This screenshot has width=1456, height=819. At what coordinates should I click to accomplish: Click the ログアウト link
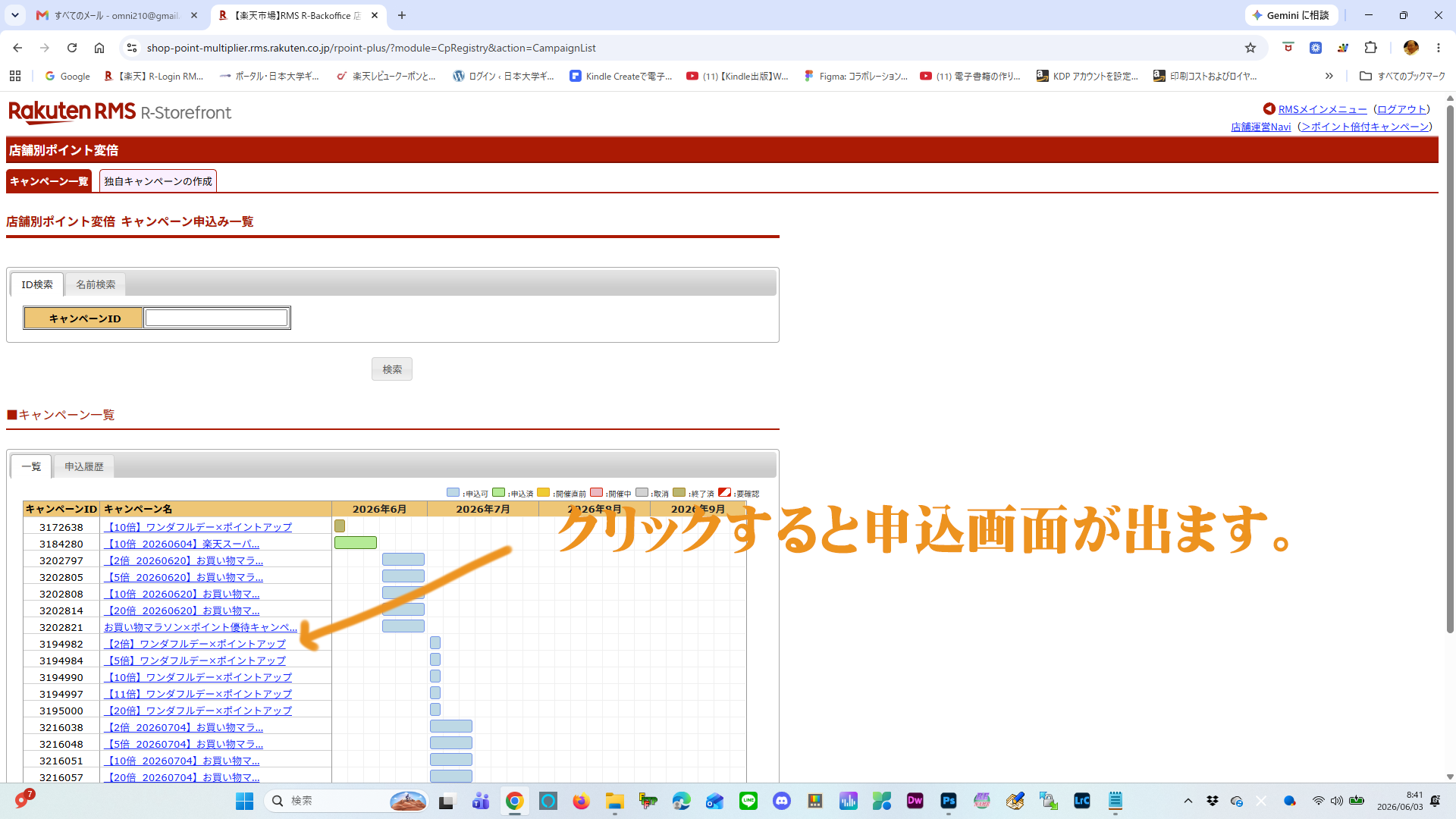1401,109
